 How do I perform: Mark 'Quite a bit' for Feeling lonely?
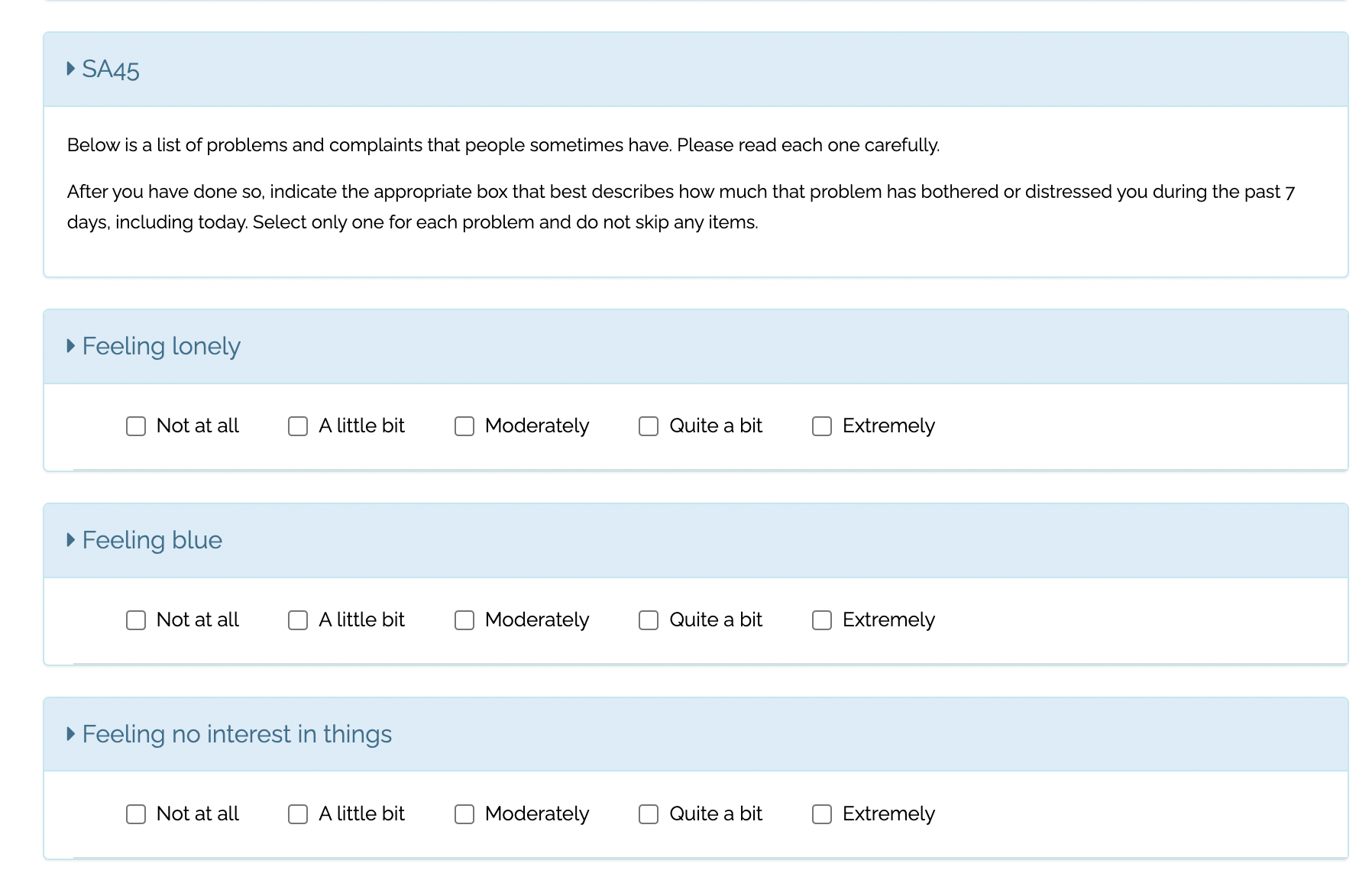649,426
